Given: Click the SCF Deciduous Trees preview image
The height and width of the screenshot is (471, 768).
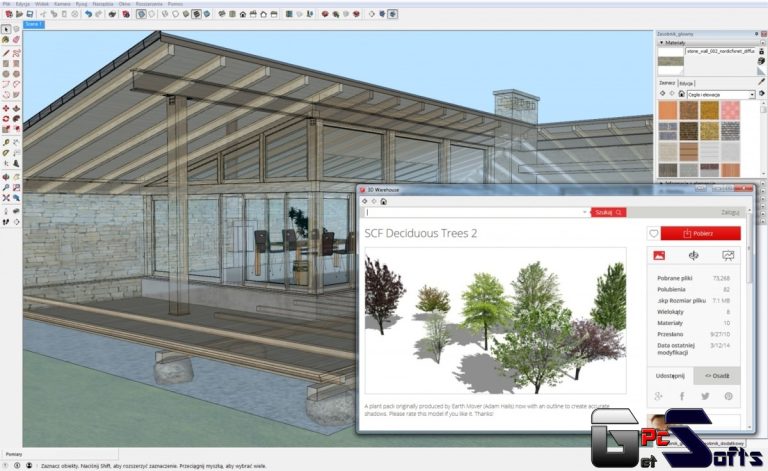Looking at the screenshot, I should tap(495, 321).
